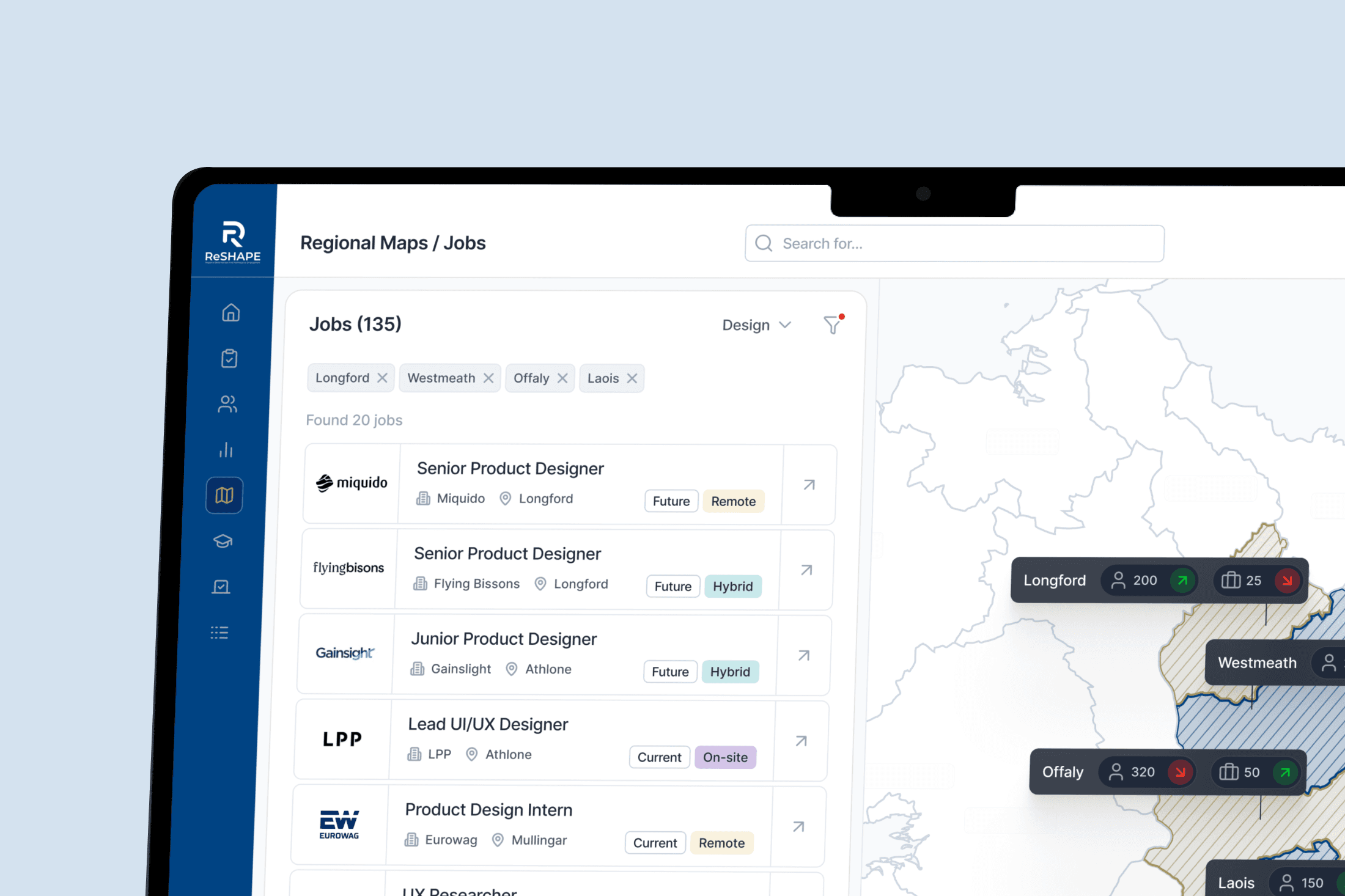Click Longford jobs count 25 badge

[x=1258, y=580]
